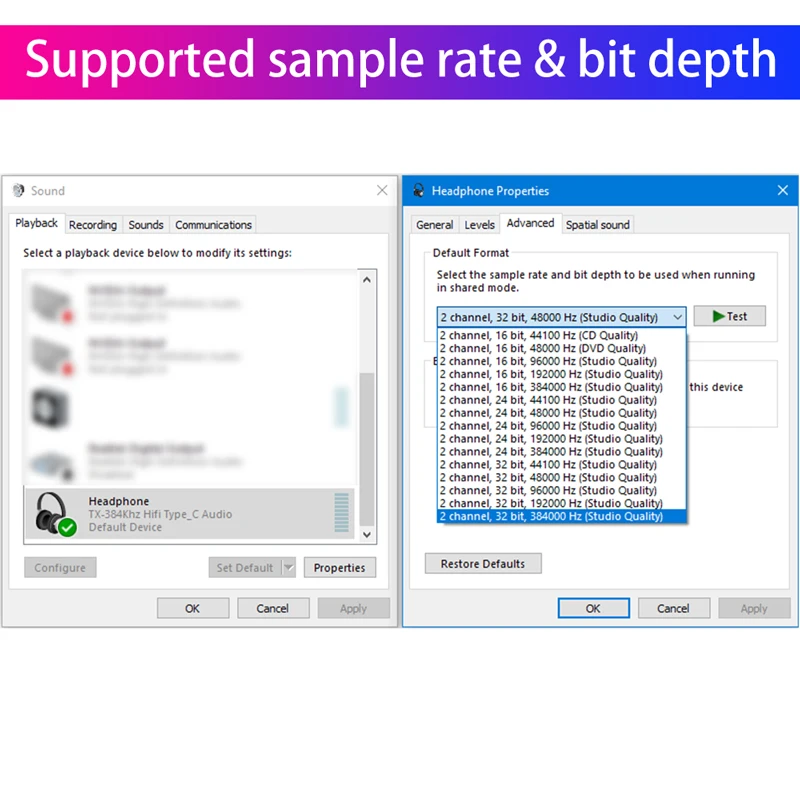800x800 pixels.
Task: Open the Recording tab
Action: tap(93, 225)
